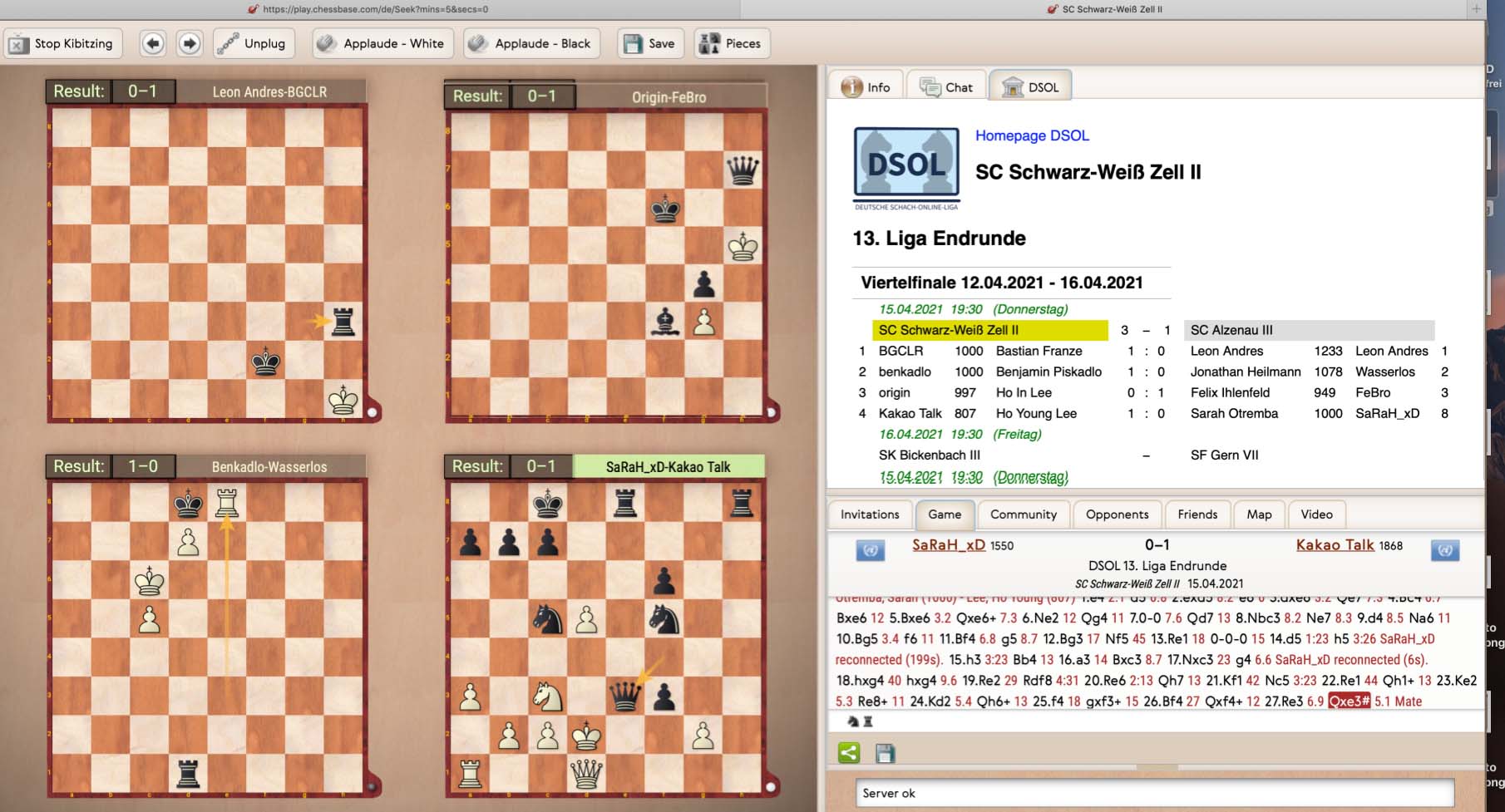This screenshot has width=1505, height=812.
Task: Click the Unplug toolbar button
Action: coord(252,44)
